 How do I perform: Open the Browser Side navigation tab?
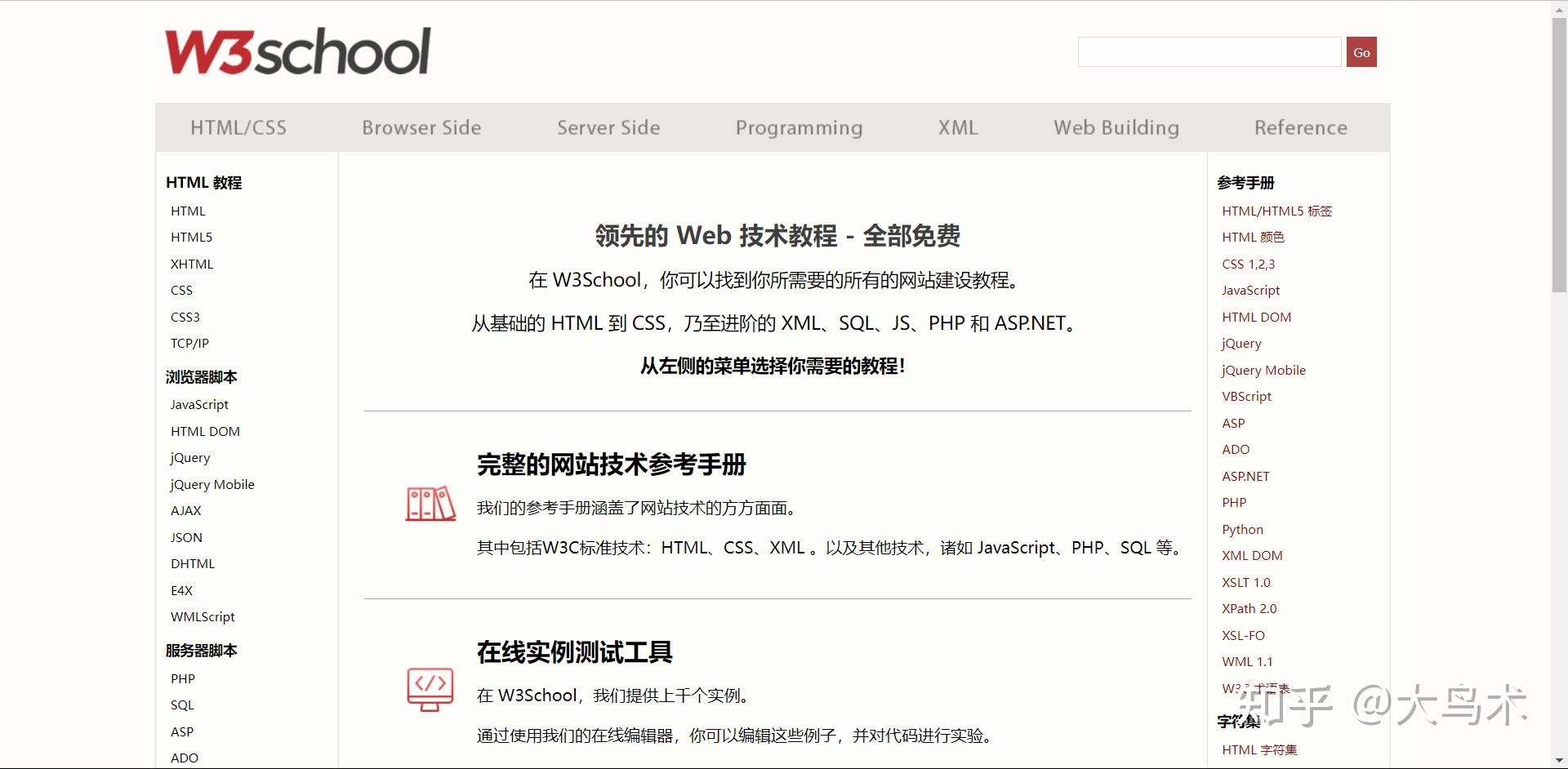[421, 127]
